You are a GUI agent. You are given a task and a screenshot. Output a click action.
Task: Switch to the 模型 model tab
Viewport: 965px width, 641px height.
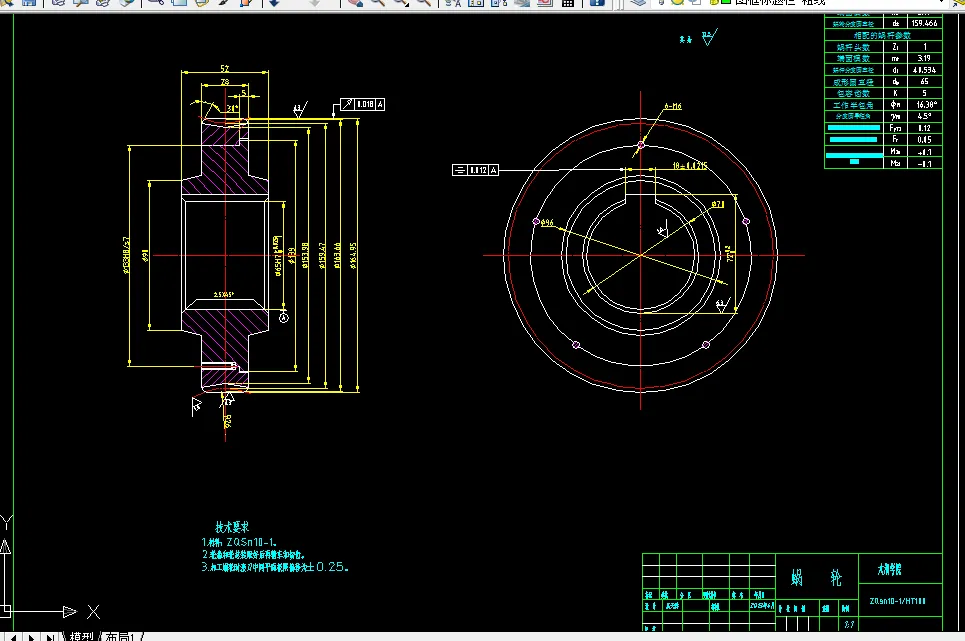point(81,636)
